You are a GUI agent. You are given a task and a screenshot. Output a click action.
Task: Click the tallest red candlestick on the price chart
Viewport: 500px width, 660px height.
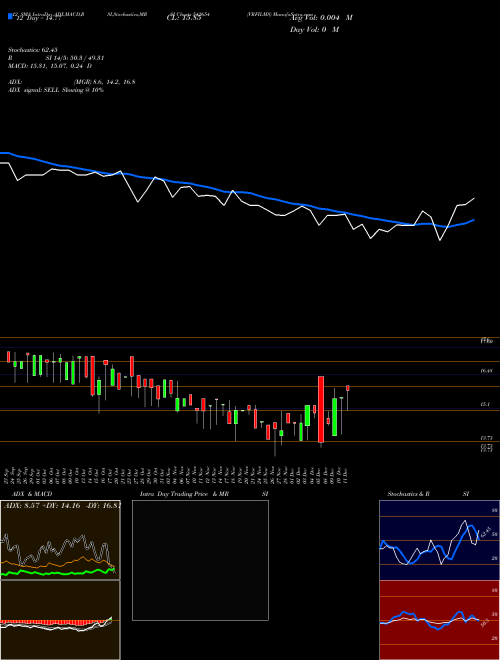coord(321,409)
